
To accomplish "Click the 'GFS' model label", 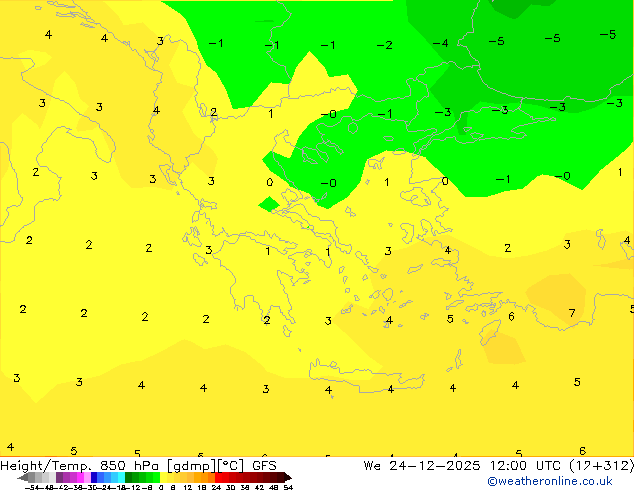I will coord(264,466).
